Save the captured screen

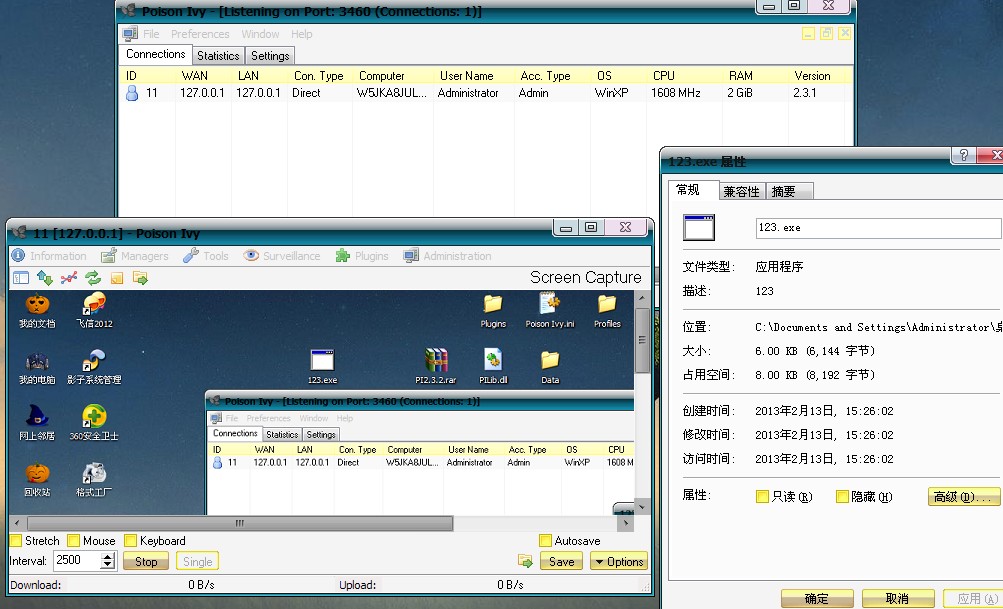click(561, 561)
